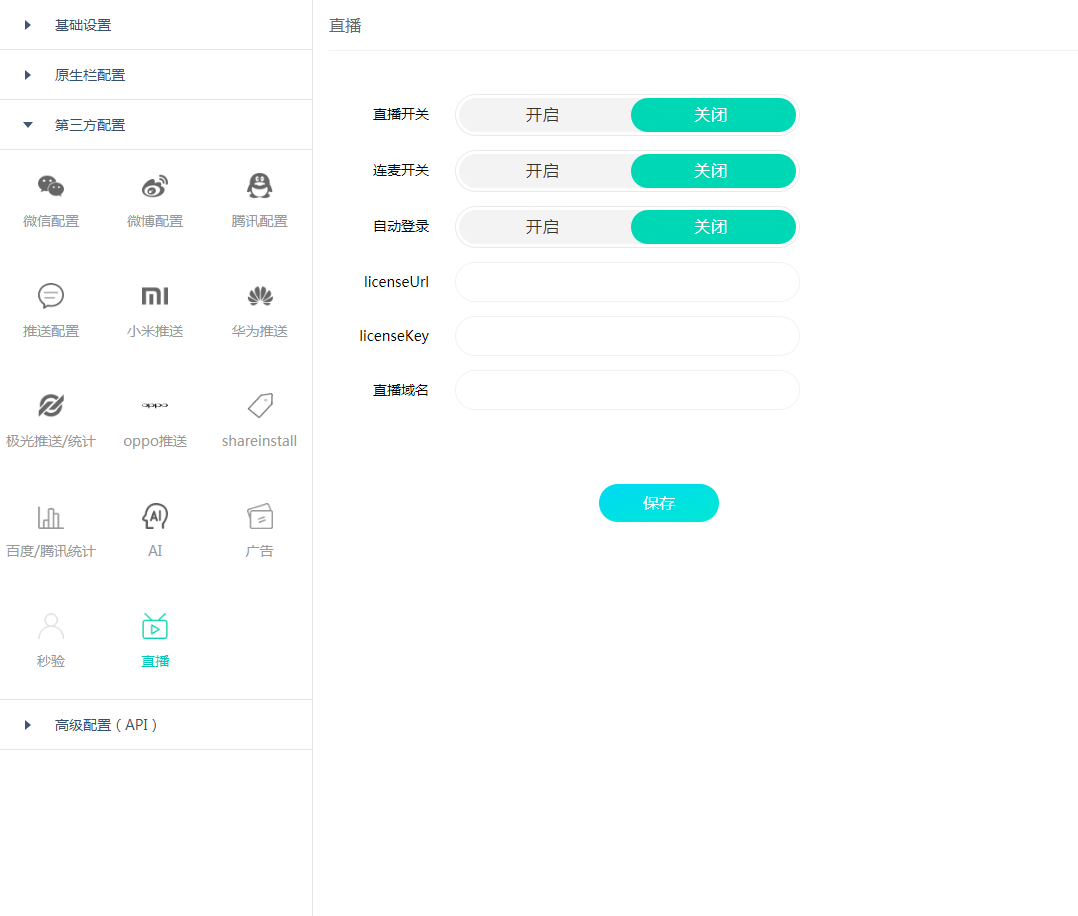Click the 华为推送 text label
1078x916 pixels.
coord(259,331)
